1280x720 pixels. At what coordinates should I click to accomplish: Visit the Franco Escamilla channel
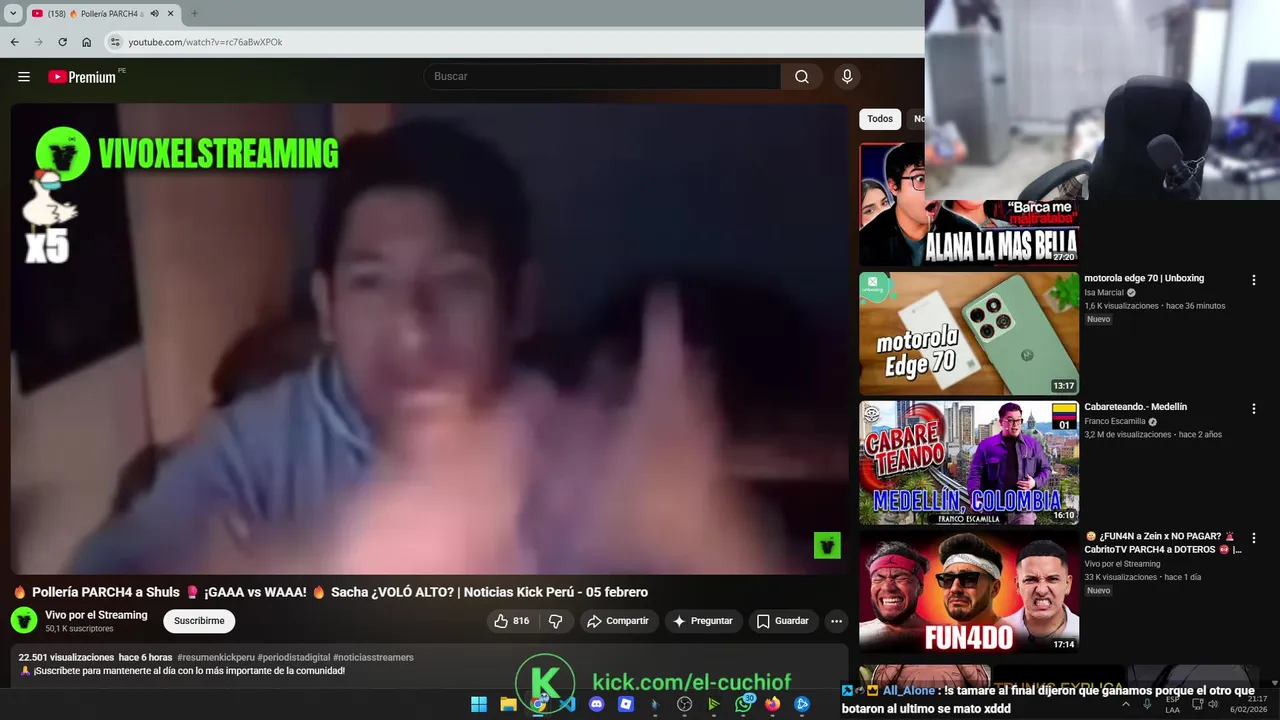coord(1115,422)
